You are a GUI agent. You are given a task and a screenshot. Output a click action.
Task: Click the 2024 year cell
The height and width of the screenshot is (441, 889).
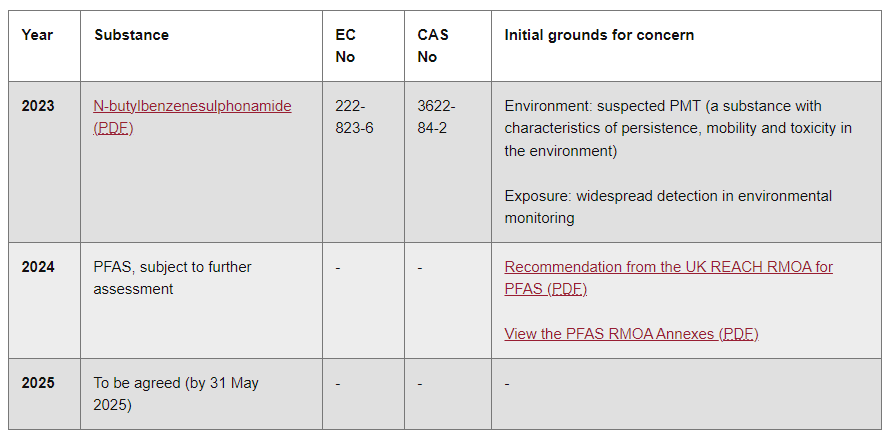(x=38, y=267)
